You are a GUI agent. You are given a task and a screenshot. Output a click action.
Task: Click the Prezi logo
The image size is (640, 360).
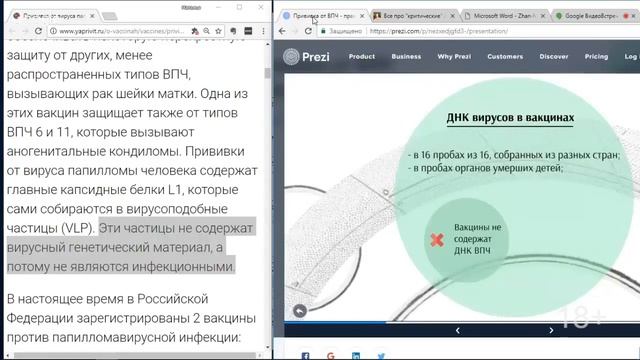[307, 56]
